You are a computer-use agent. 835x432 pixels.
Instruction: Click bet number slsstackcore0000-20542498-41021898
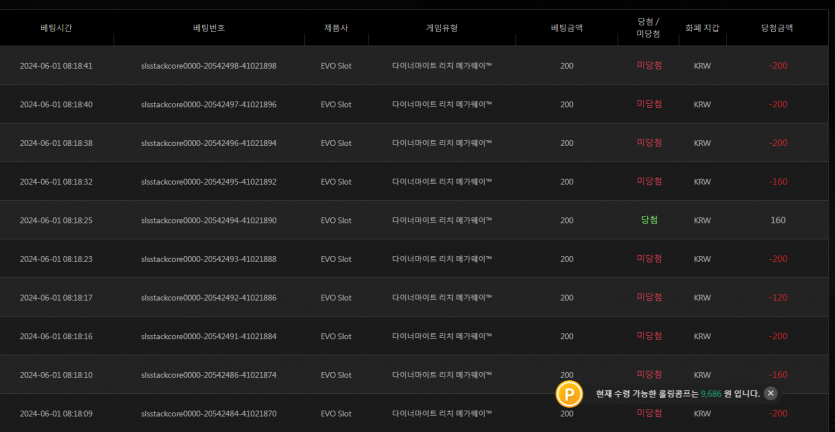click(209, 66)
